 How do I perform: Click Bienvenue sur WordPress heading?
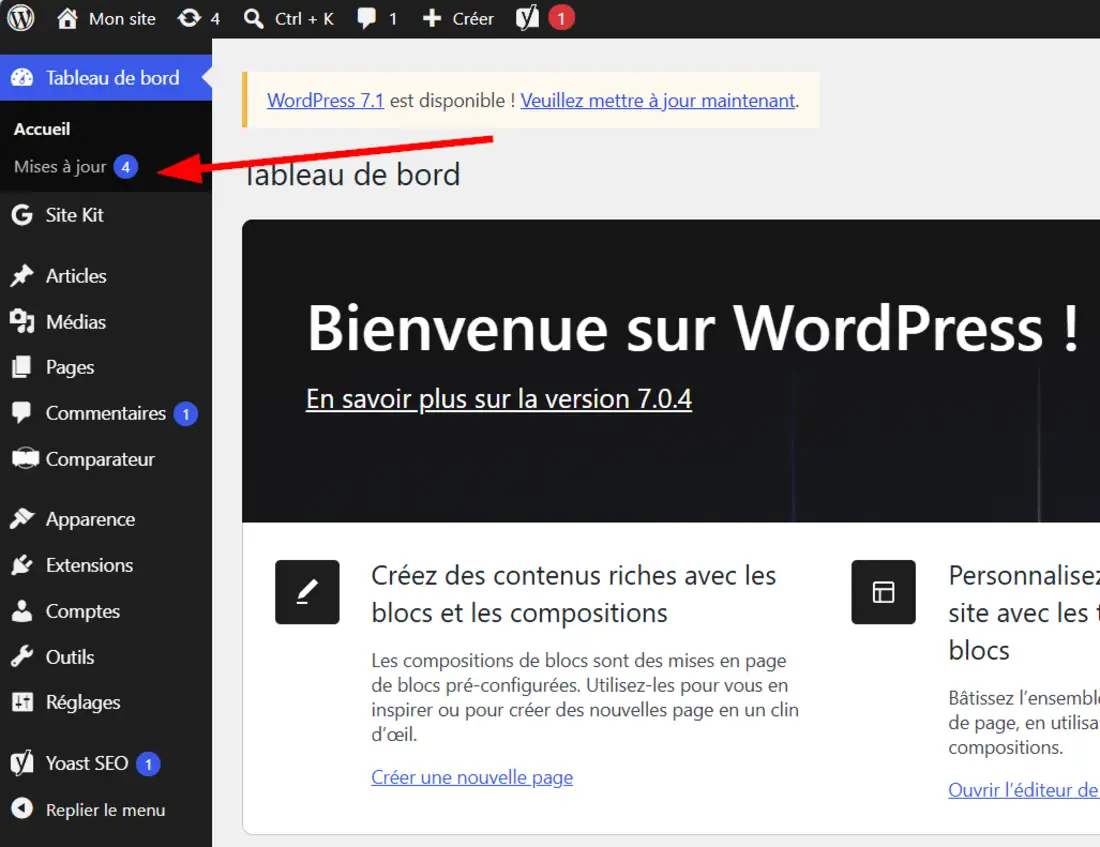[x=693, y=328]
